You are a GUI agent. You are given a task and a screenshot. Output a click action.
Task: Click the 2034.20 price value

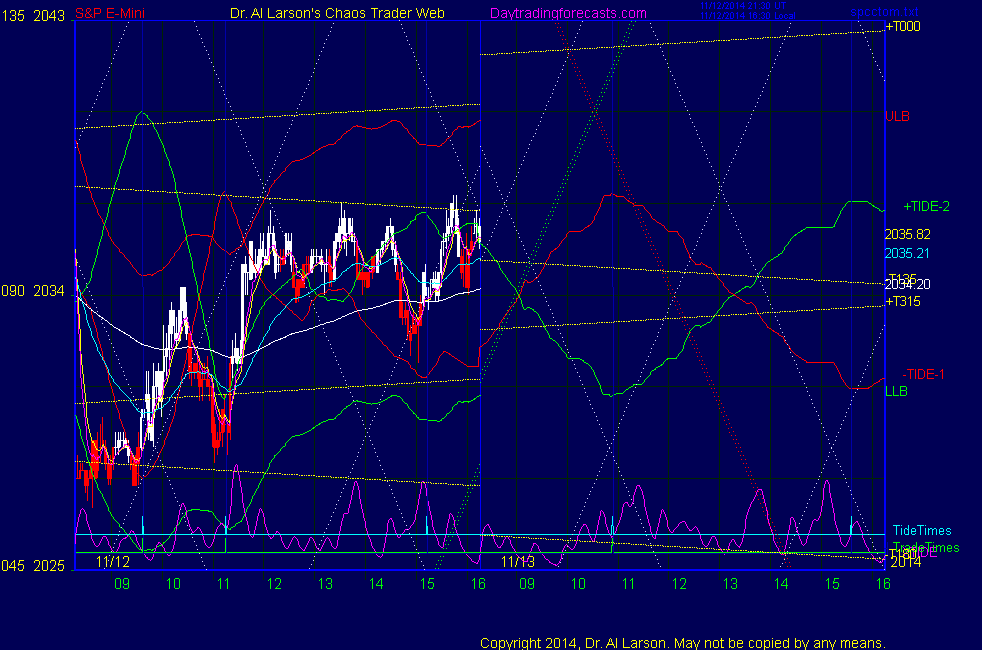(907, 285)
